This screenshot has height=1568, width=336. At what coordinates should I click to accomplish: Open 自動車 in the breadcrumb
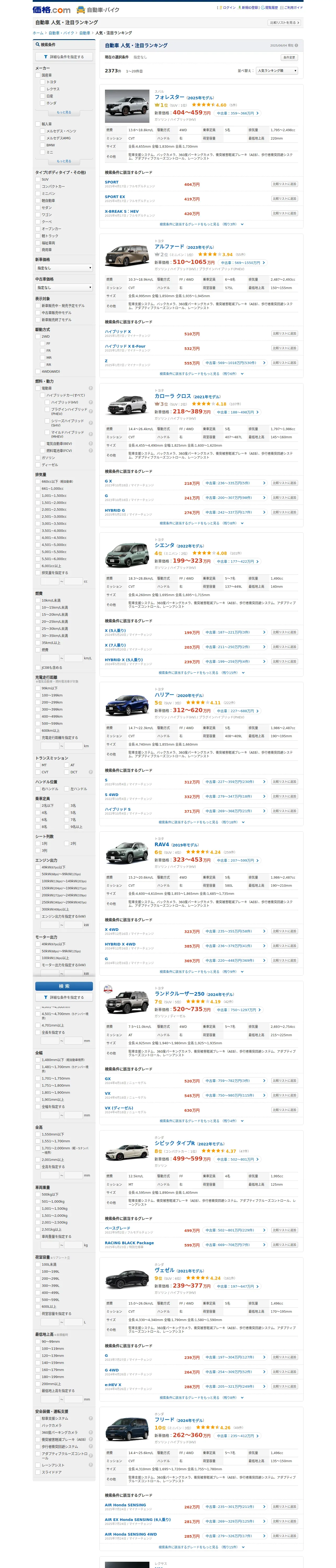(84, 33)
